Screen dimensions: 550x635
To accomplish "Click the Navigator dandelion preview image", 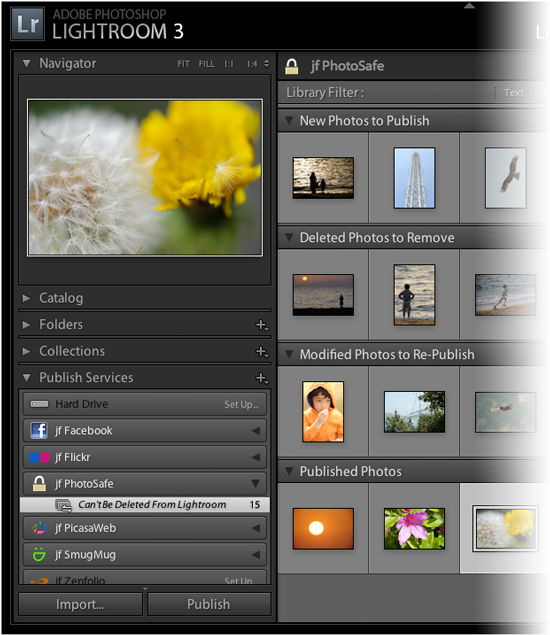I will tap(145, 177).
